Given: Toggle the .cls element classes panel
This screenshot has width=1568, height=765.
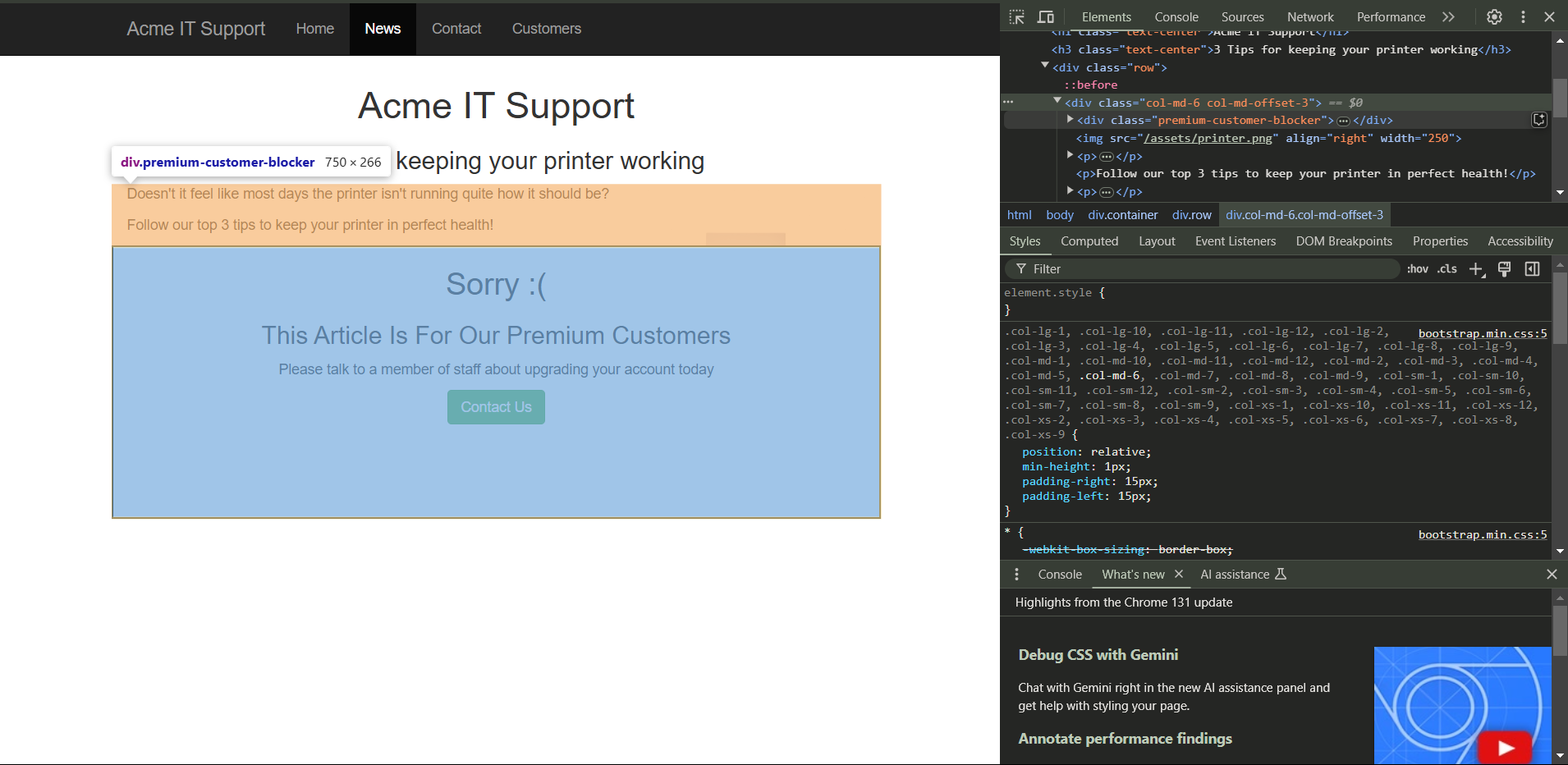Looking at the screenshot, I should (1447, 269).
